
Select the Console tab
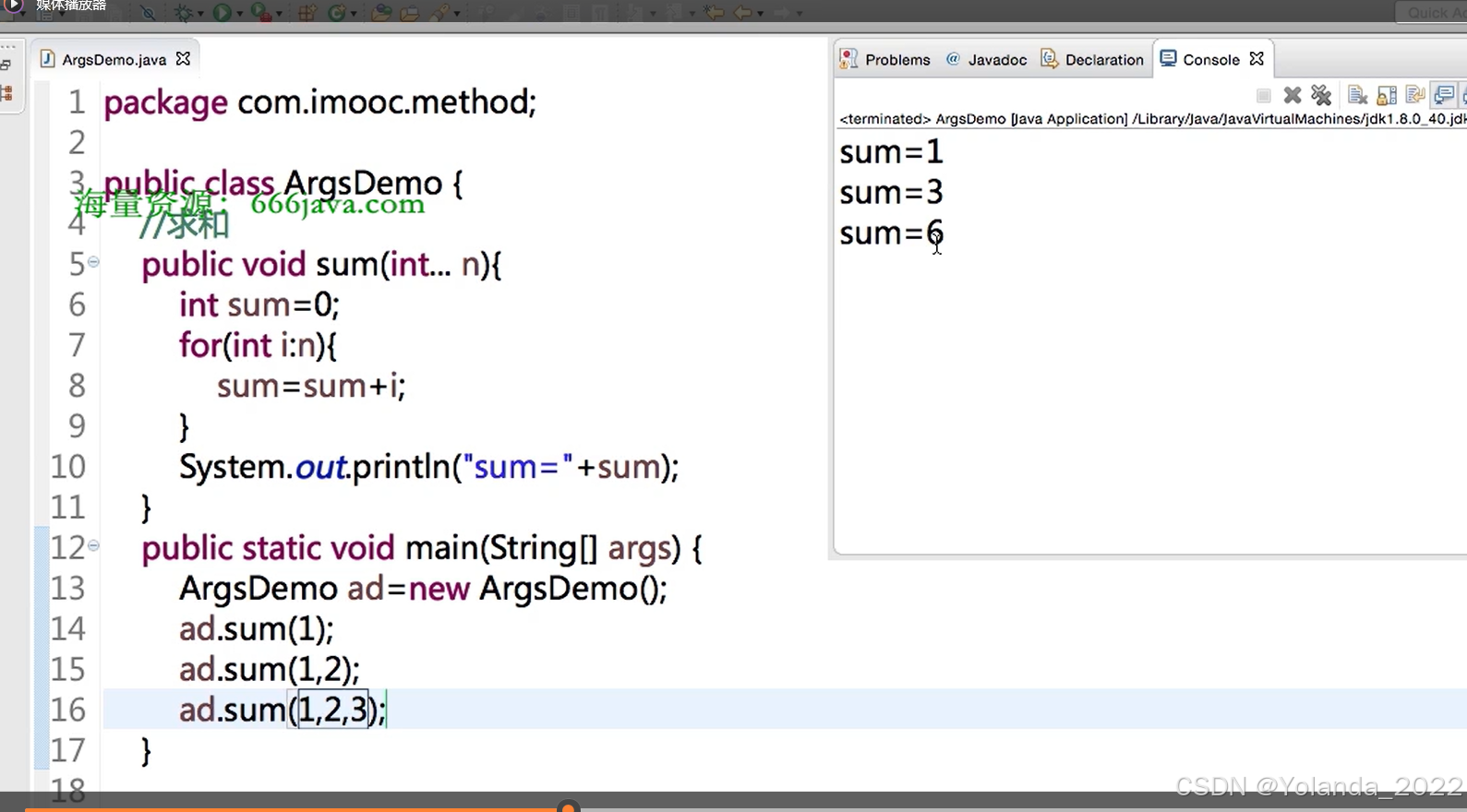coord(1210,59)
